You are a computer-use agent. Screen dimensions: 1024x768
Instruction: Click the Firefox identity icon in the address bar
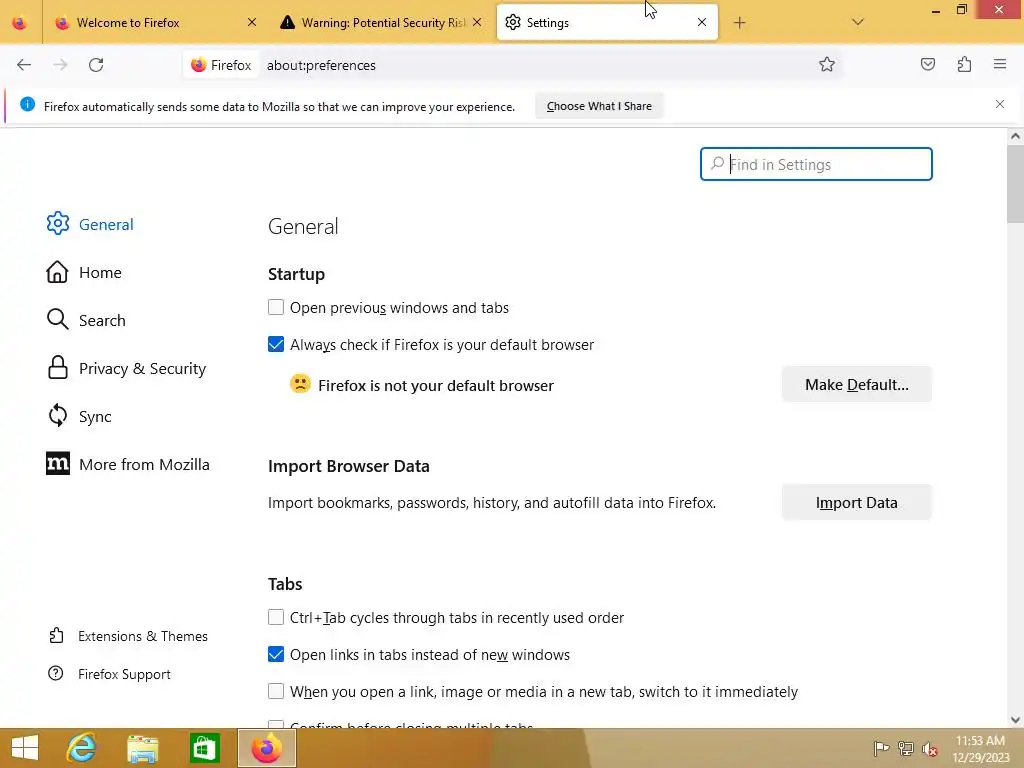199,65
